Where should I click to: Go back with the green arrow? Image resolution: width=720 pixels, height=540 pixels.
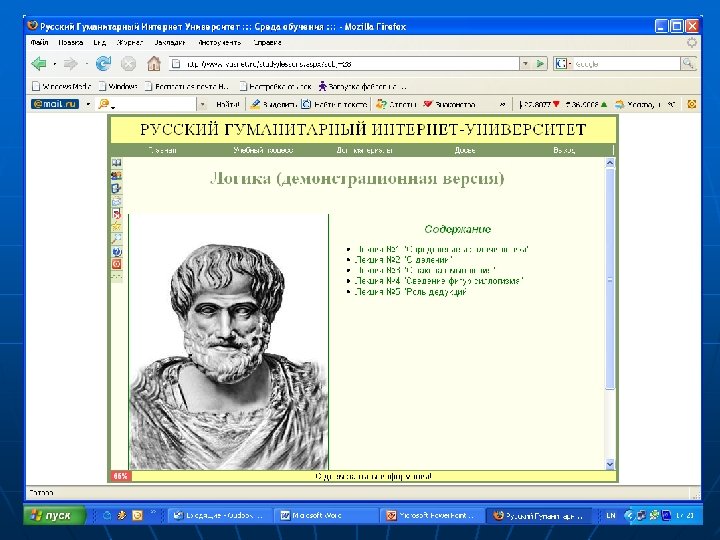[39, 63]
